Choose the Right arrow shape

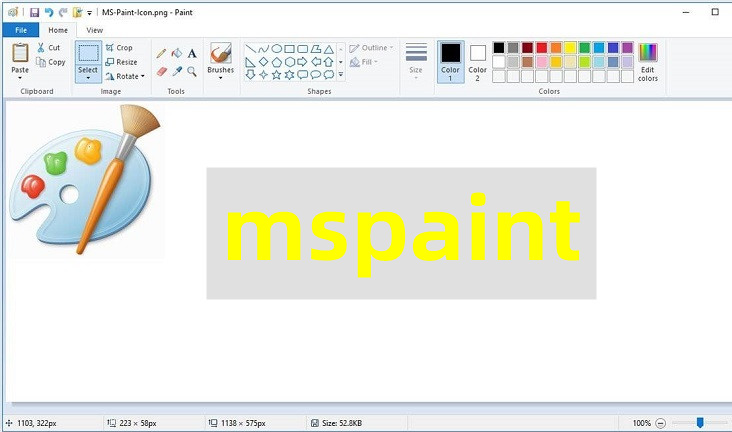[303, 62]
